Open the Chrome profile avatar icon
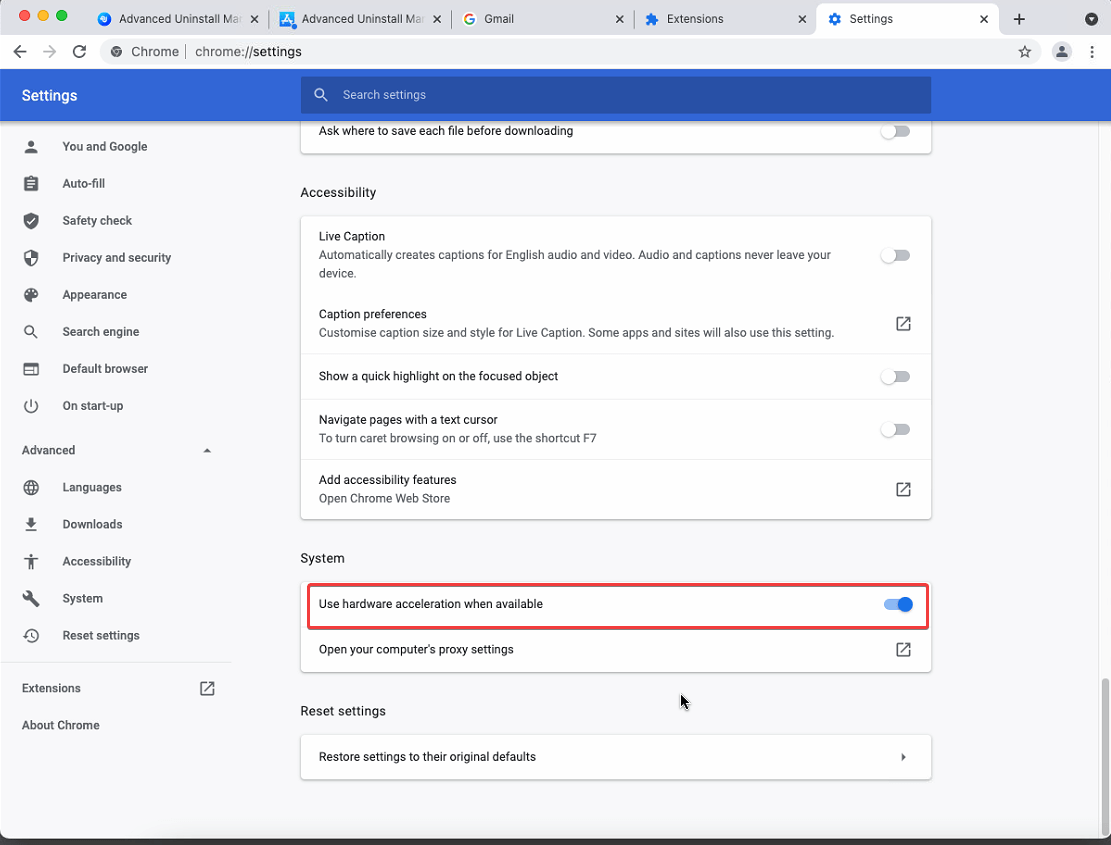Screen dimensions: 1111x845 click(1062, 52)
